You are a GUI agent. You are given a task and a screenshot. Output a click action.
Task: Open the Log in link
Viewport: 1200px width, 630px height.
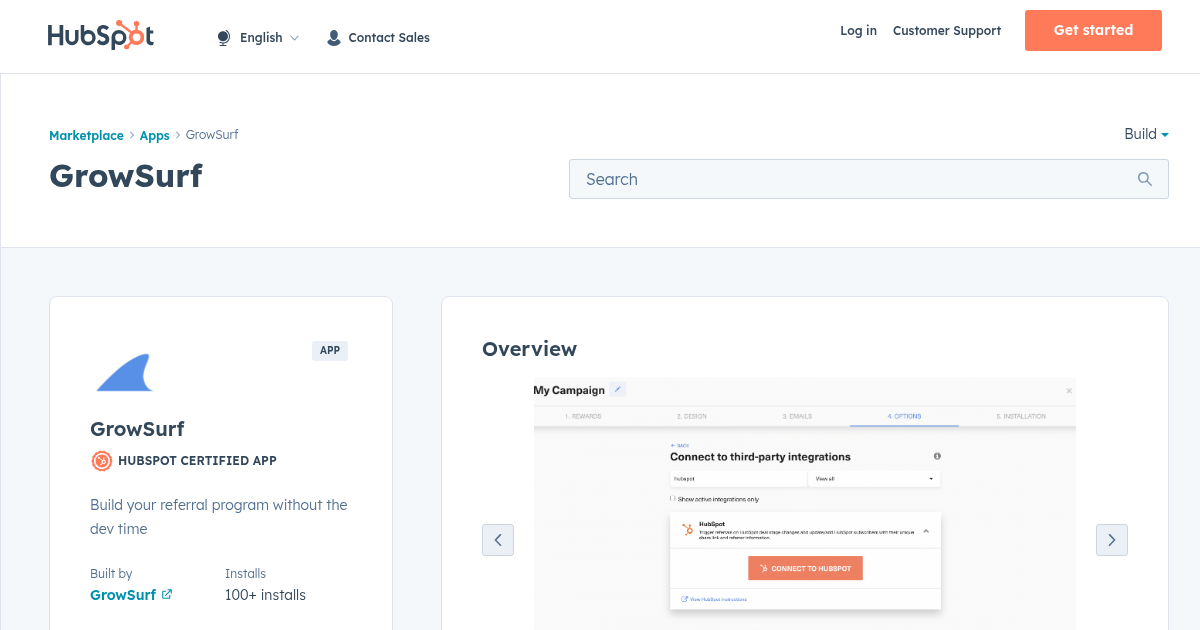click(858, 31)
